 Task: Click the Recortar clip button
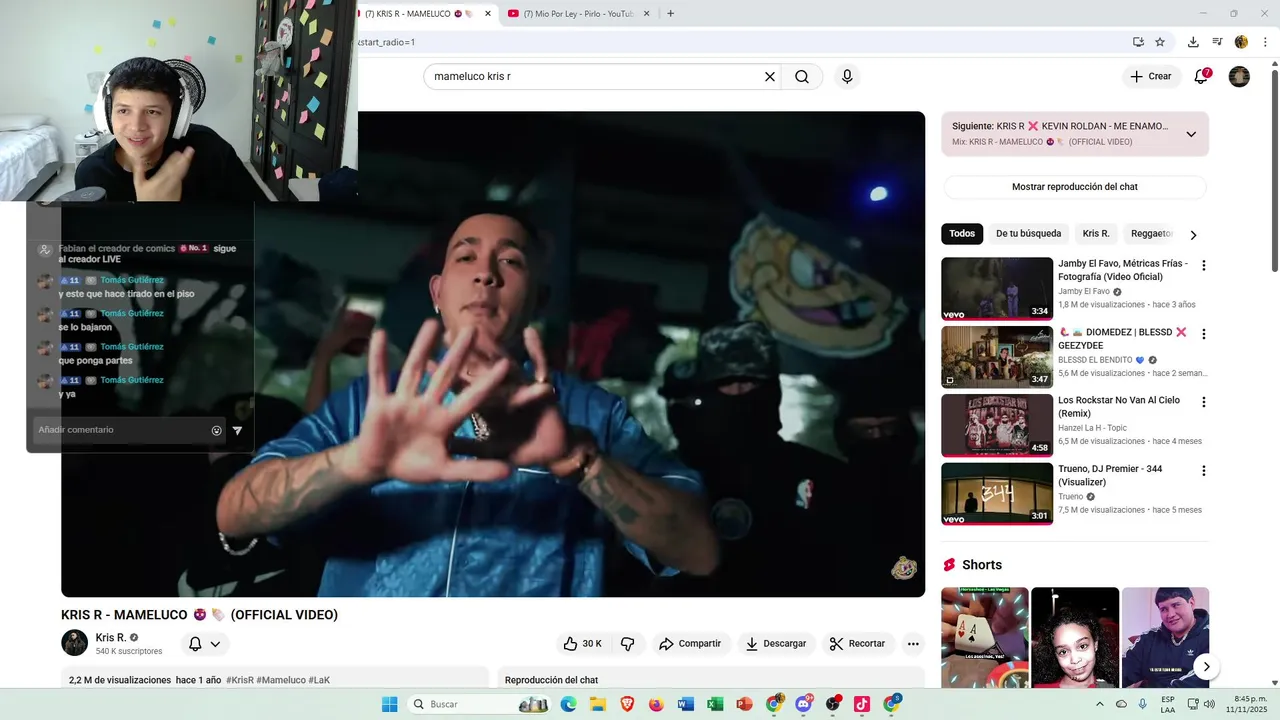858,644
